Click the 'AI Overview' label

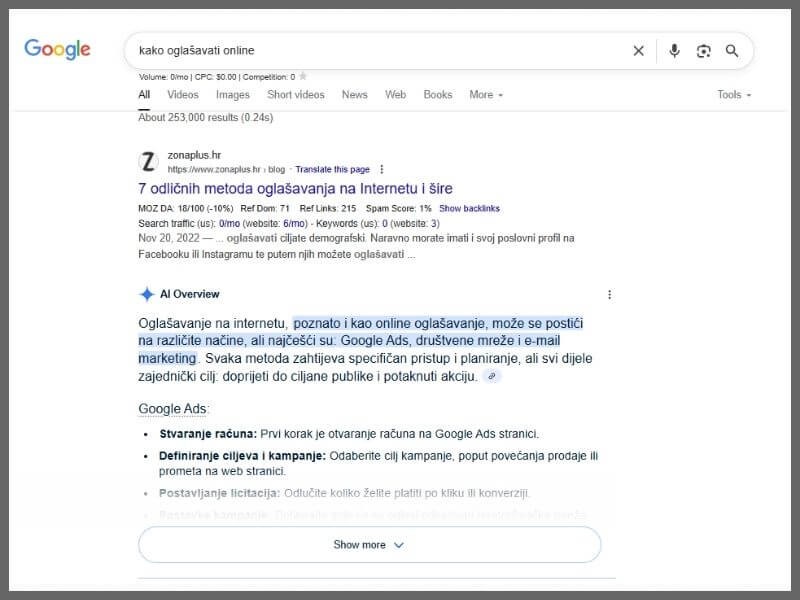click(189, 294)
